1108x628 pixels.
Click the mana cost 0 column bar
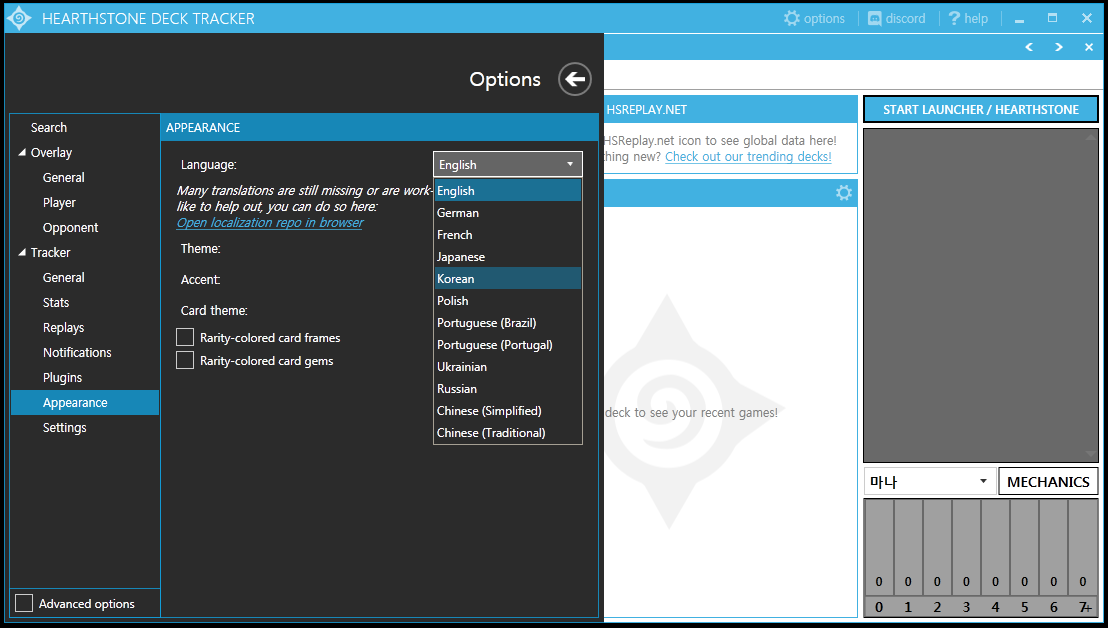click(x=879, y=547)
